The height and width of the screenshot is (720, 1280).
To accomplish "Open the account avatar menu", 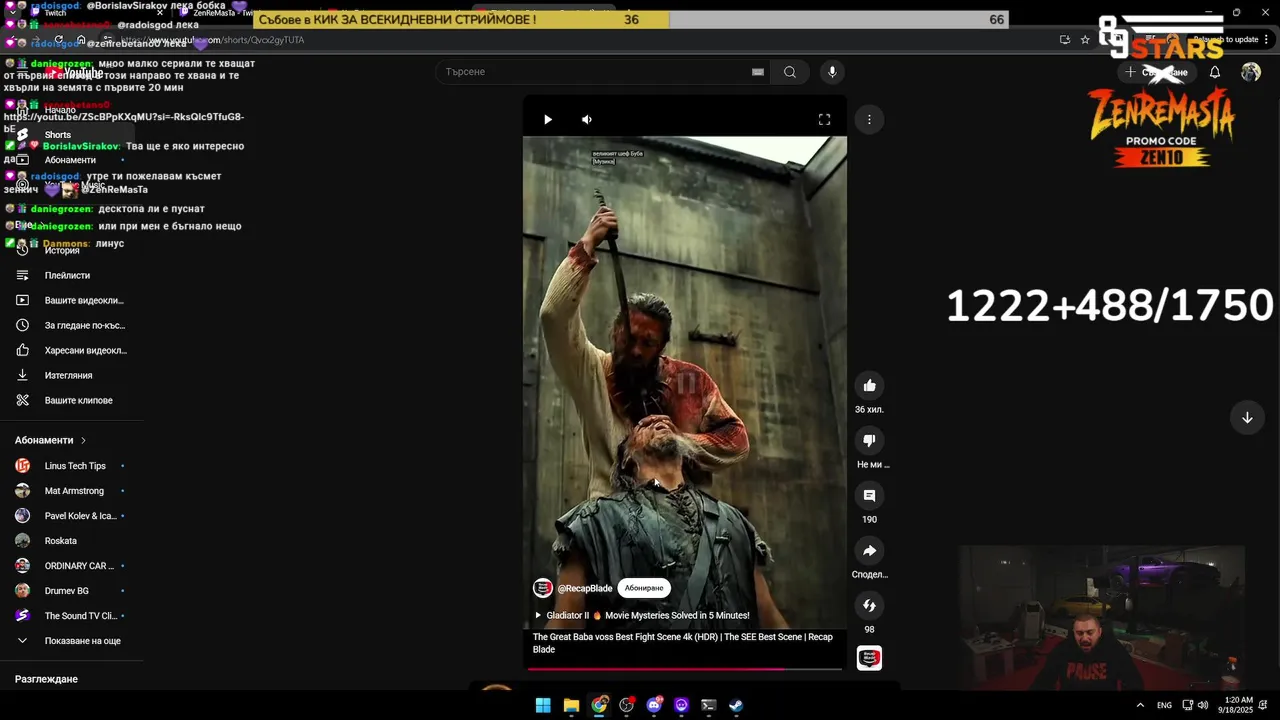I will point(1251,72).
